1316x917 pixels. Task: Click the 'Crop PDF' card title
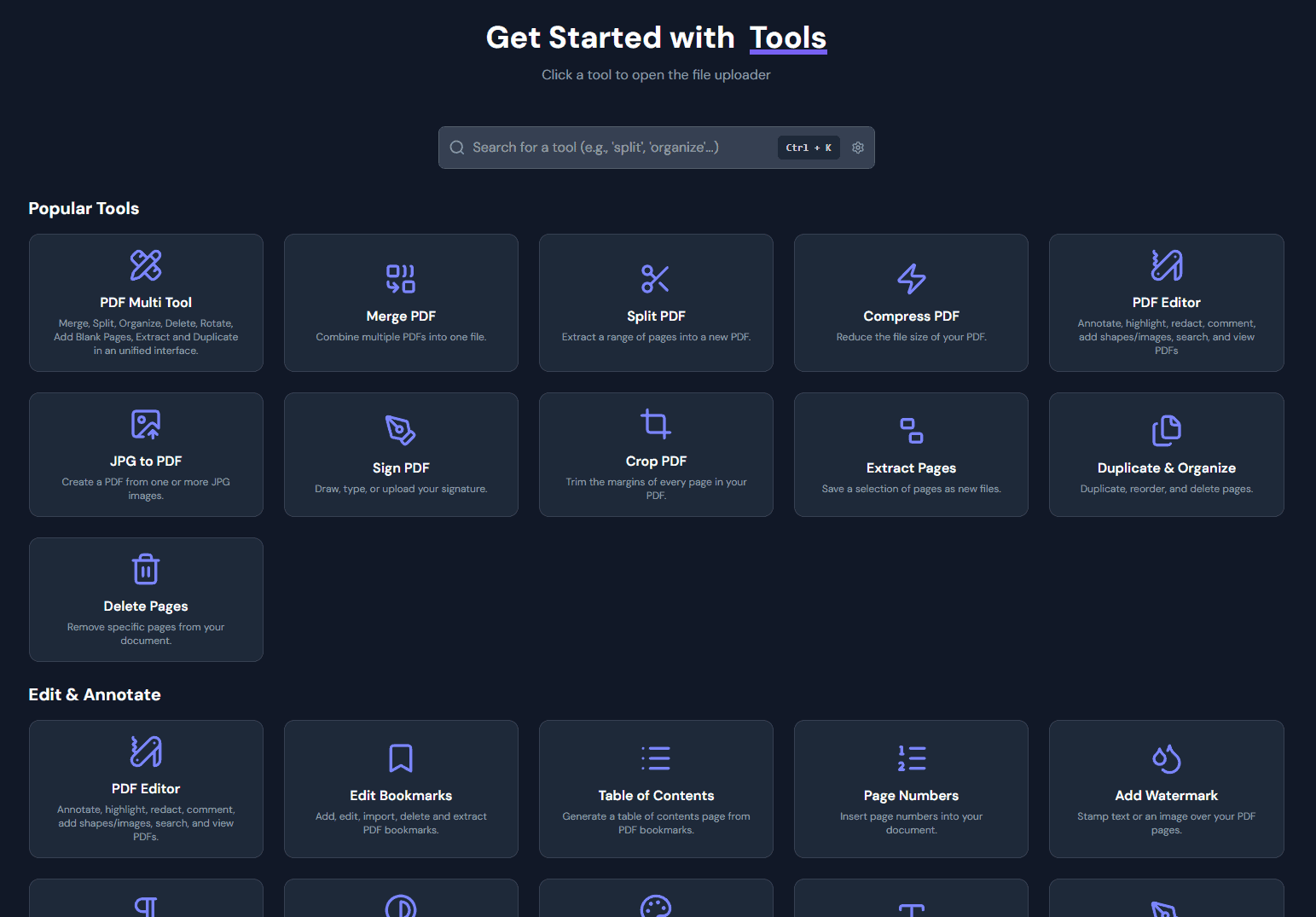click(x=656, y=461)
